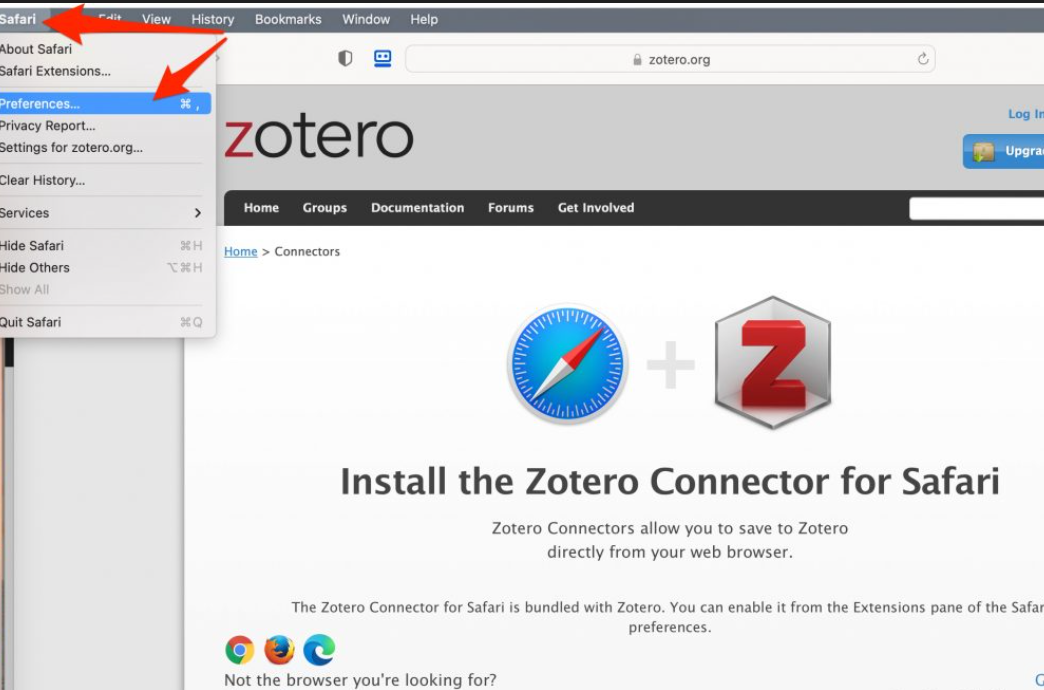Click the privacy shield icon in Safari toolbar

(x=345, y=59)
